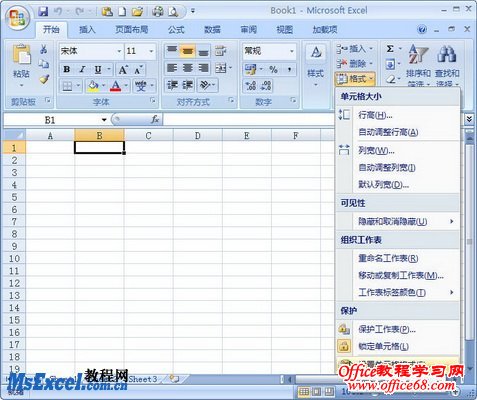This screenshot has width=477, height=400.
Task: Apply cell borders icon
Action: pos(67,86)
